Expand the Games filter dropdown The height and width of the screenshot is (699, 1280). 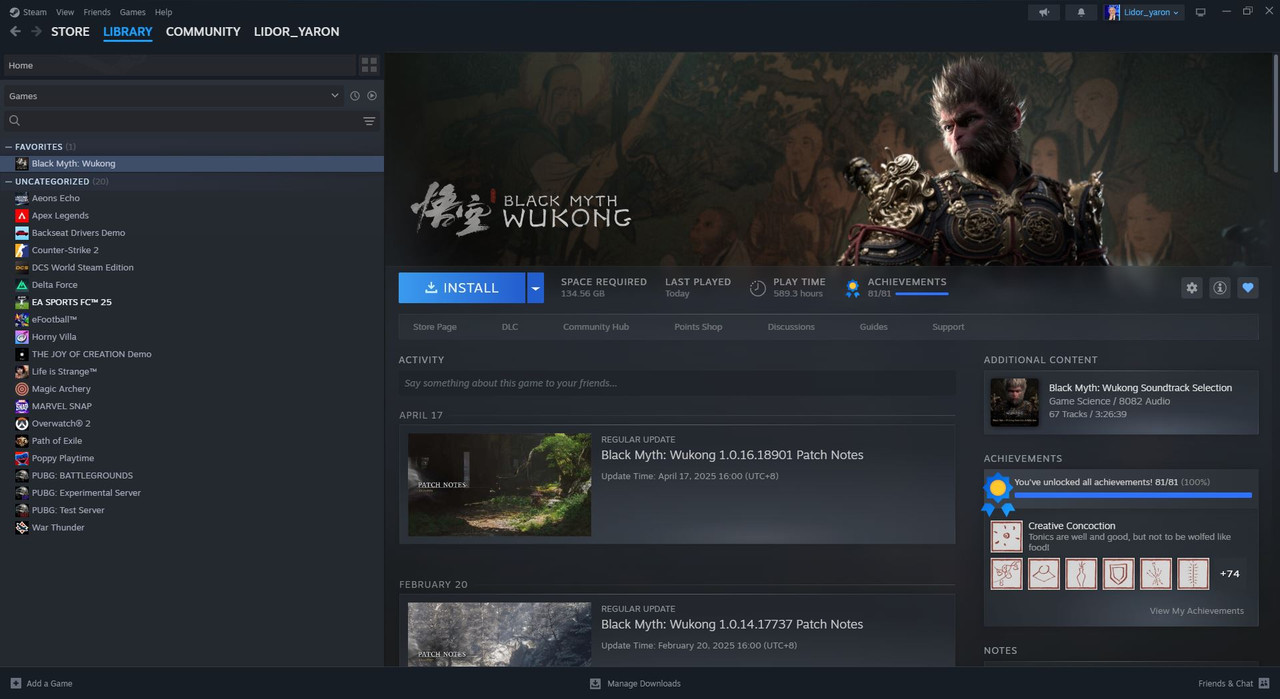(335, 96)
